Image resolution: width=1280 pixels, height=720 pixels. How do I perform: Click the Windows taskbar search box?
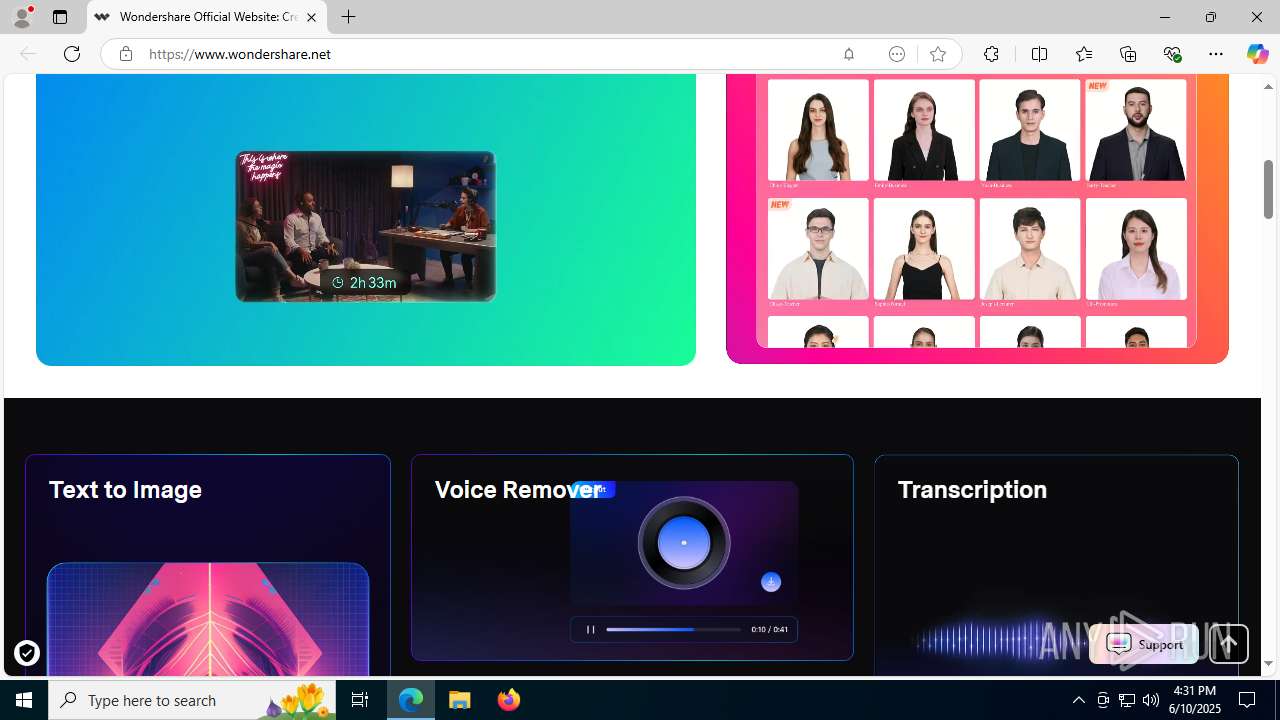(192, 700)
